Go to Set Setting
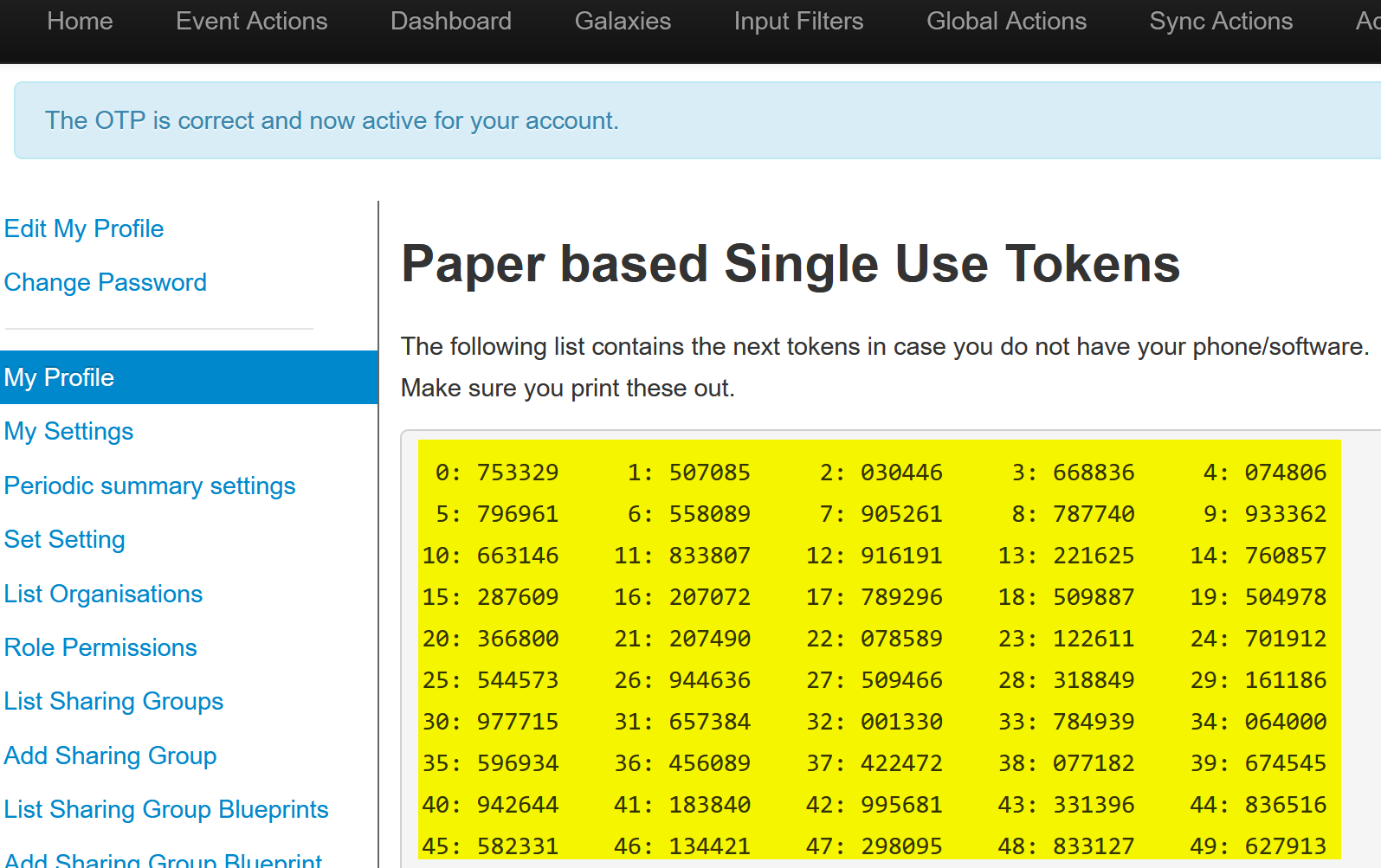Viewport: 1381px width, 868px height. tap(64, 539)
